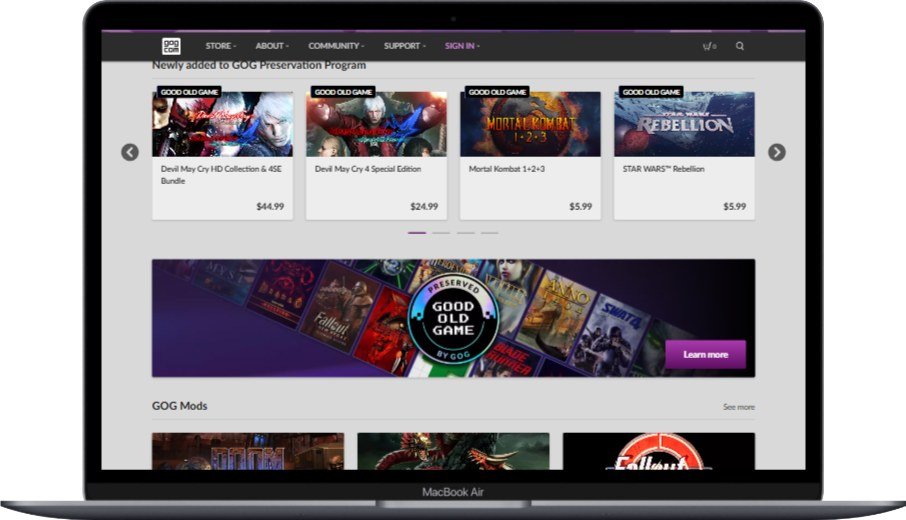This screenshot has height=520, width=906.
Task: Open STAR WARS Rebellion cover image
Action: pos(684,124)
